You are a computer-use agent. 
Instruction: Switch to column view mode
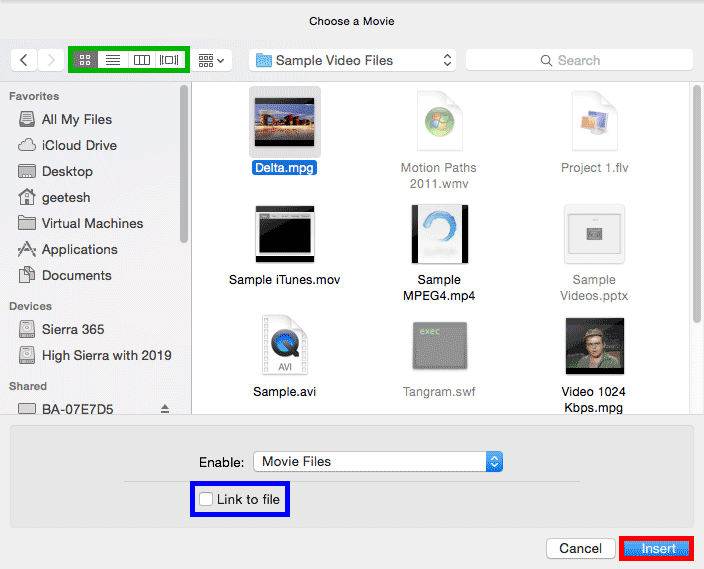click(x=142, y=60)
